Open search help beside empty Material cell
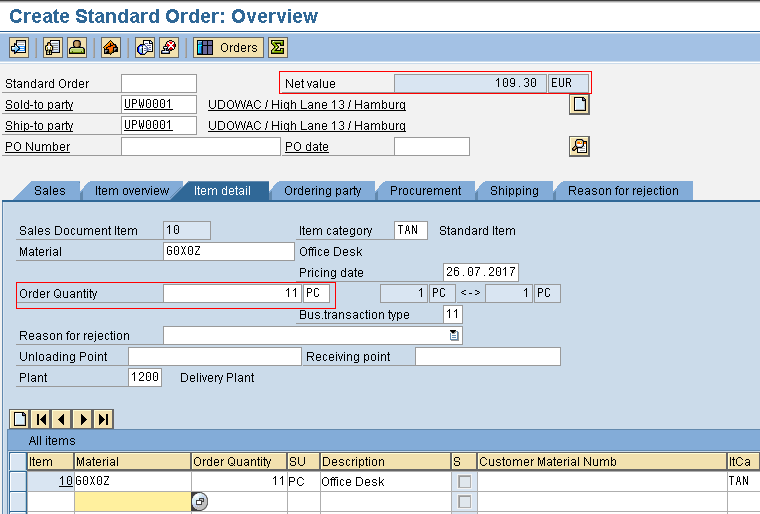Screen dimensions: 760x514 (199, 501)
